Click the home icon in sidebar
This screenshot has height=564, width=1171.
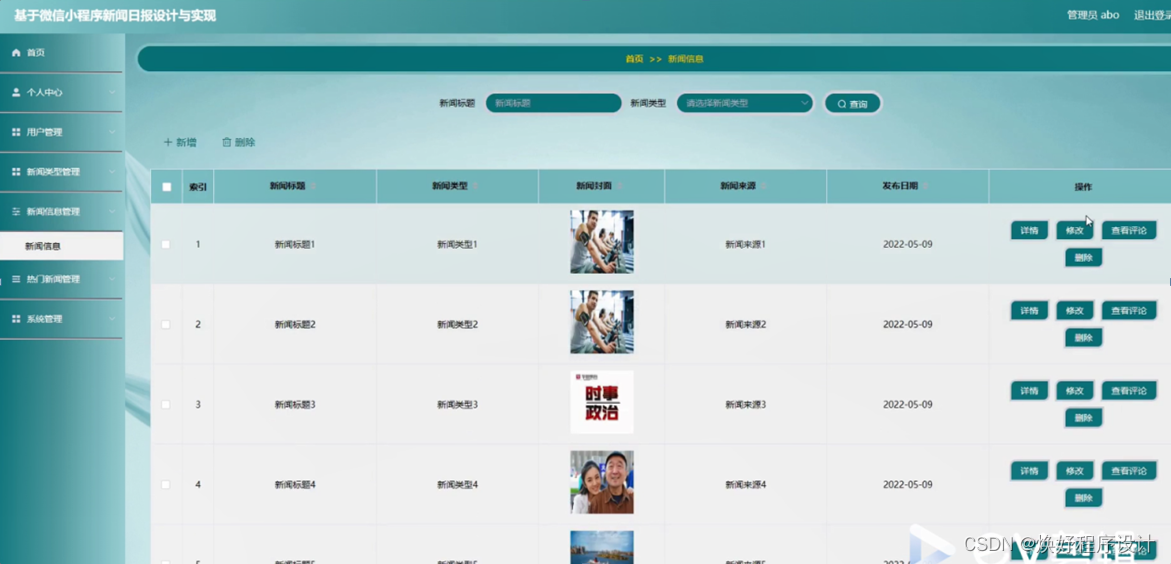tap(16, 52)
